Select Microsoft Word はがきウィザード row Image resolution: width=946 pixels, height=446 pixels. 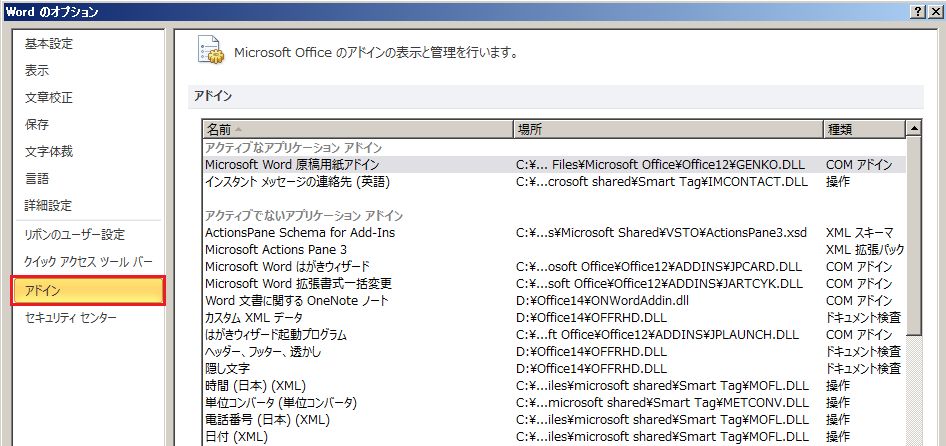click(x=554, y=267)
